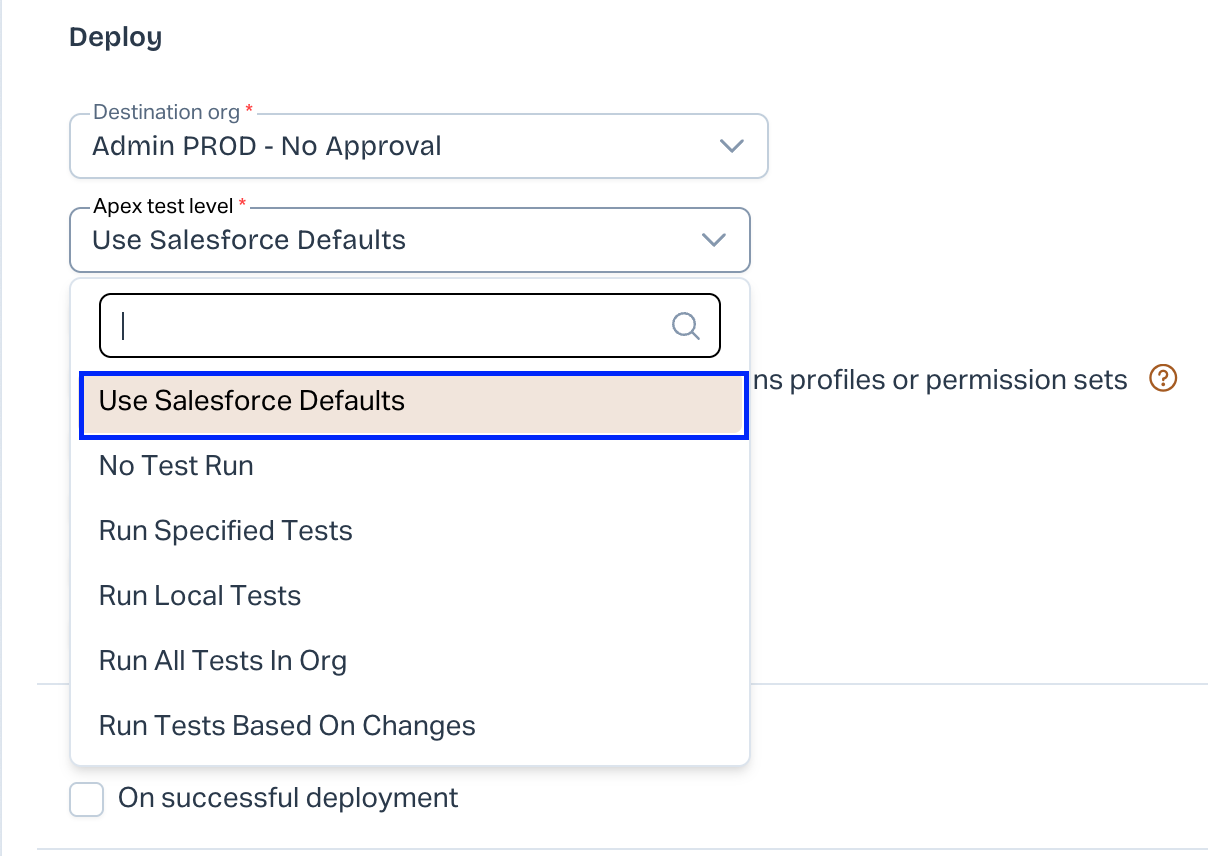Click the Apex test level field value
Screen dimensions: 1208x856
(250, 240)
